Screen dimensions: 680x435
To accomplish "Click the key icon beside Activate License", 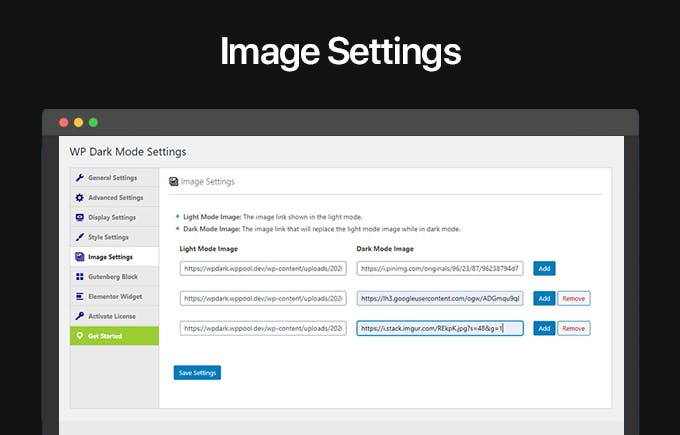I will coord(80,316).
